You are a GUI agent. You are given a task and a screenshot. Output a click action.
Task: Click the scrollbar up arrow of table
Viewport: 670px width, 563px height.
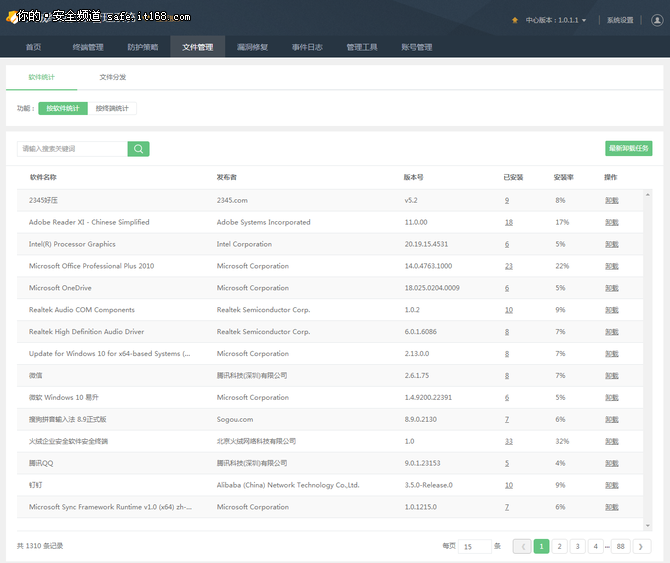point(648,194)
